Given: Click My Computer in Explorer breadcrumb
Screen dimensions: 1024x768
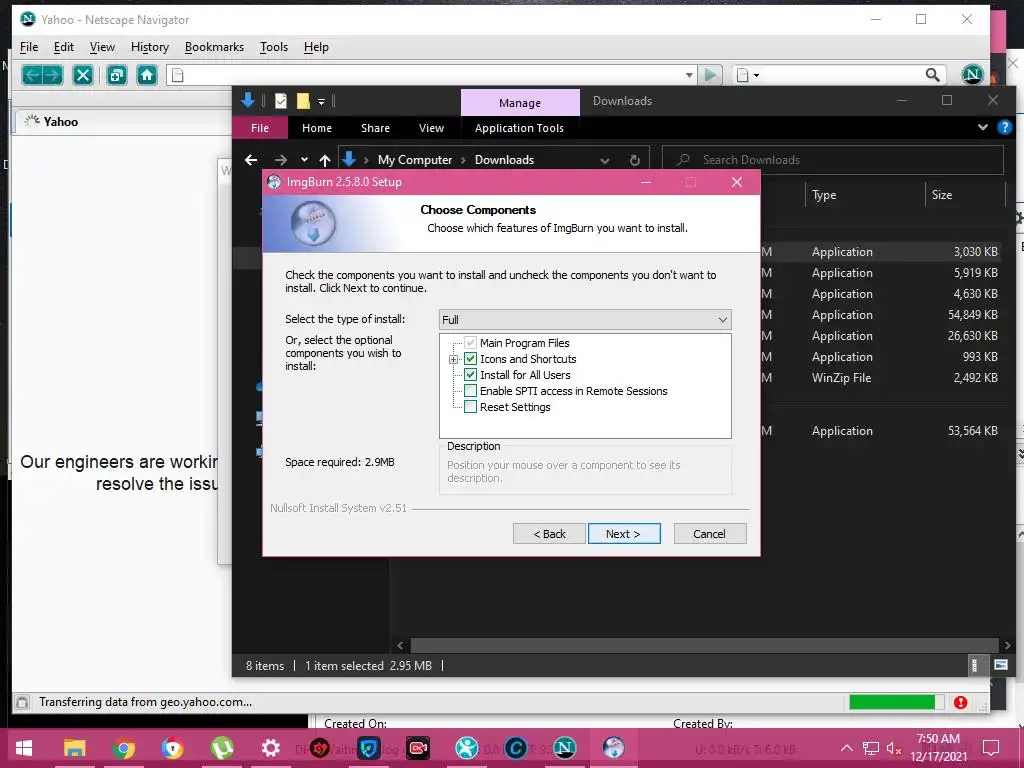Looking at the screenshot, I should (x=415, y=159).
